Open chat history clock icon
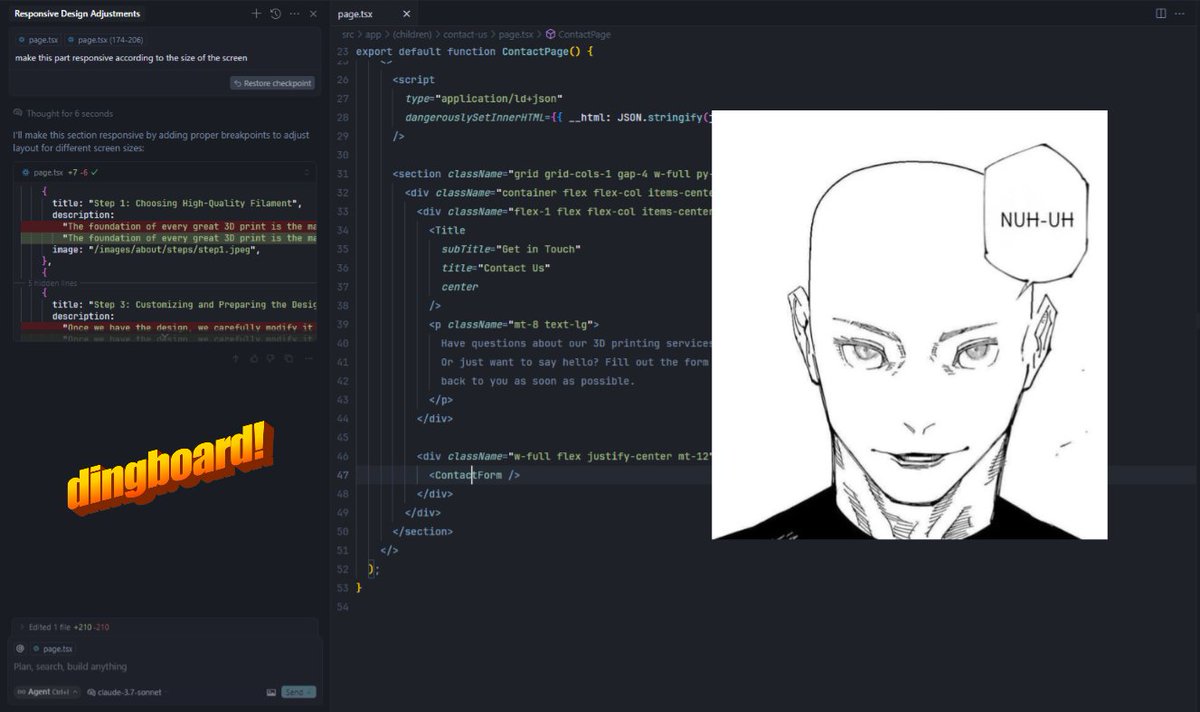This screenshot has width=1200, height=712. pos(275,14)
